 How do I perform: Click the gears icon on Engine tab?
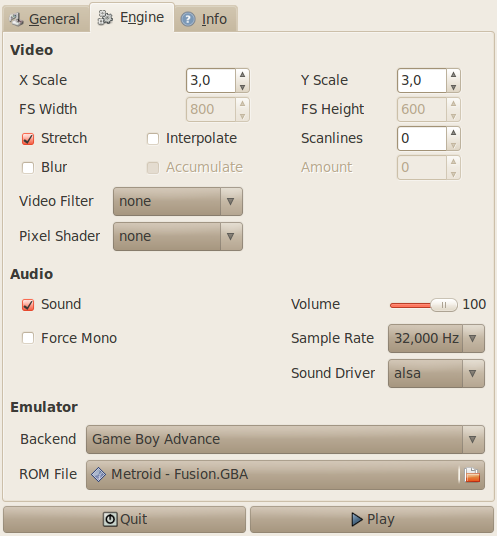coord(105,17)
